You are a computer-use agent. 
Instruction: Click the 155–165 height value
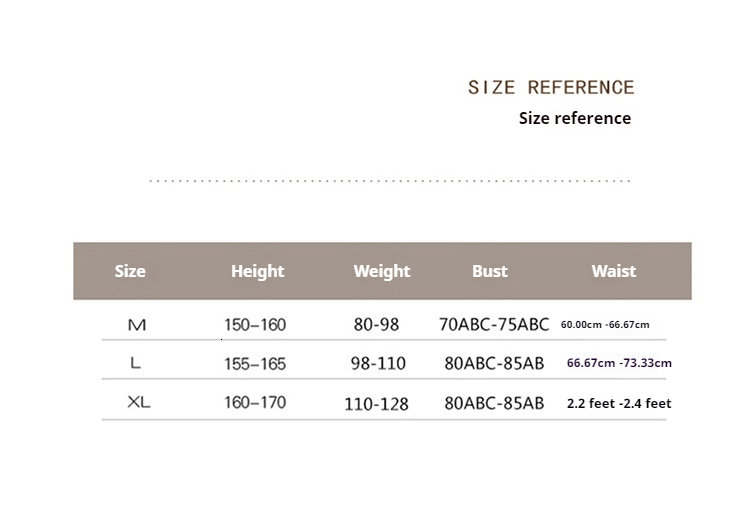pos(255,364)
